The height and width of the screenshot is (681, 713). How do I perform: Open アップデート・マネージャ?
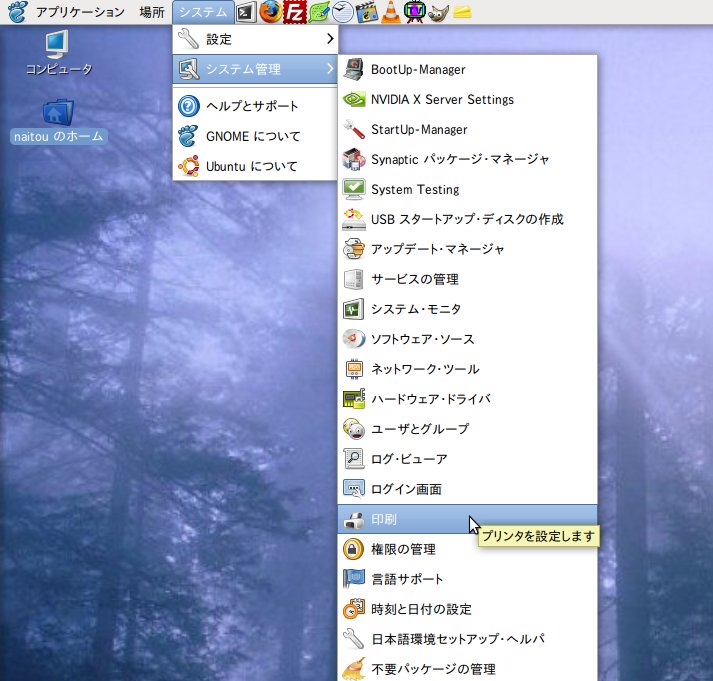[x=467, y=250]
